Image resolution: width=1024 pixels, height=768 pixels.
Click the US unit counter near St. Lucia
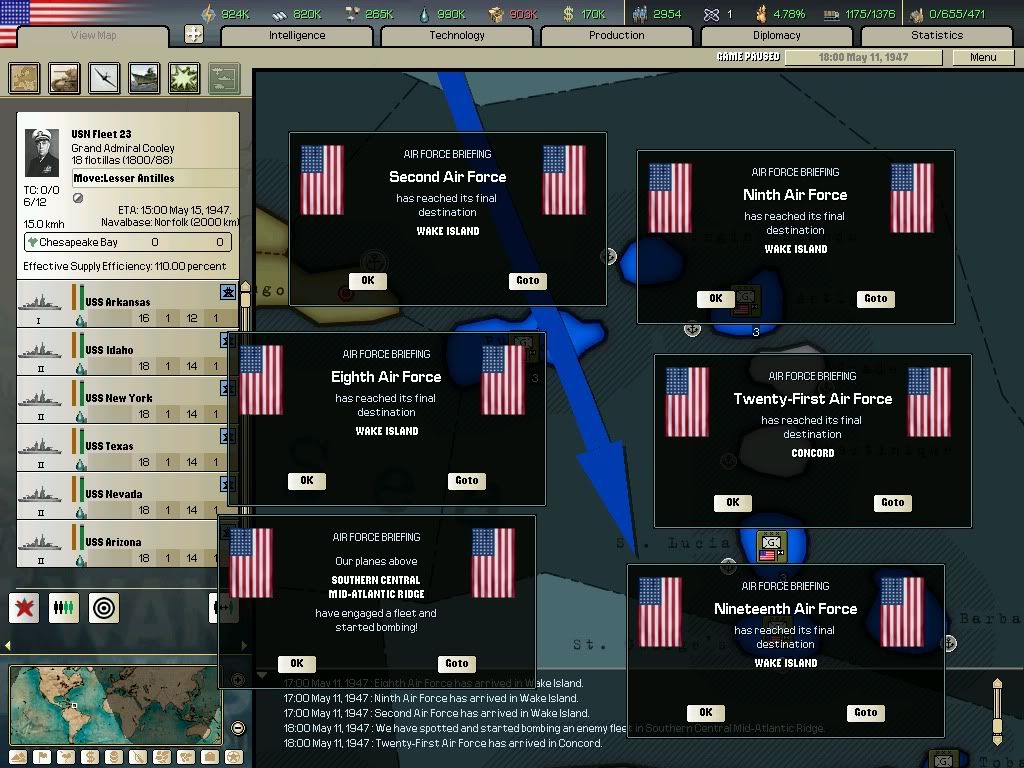771,547
